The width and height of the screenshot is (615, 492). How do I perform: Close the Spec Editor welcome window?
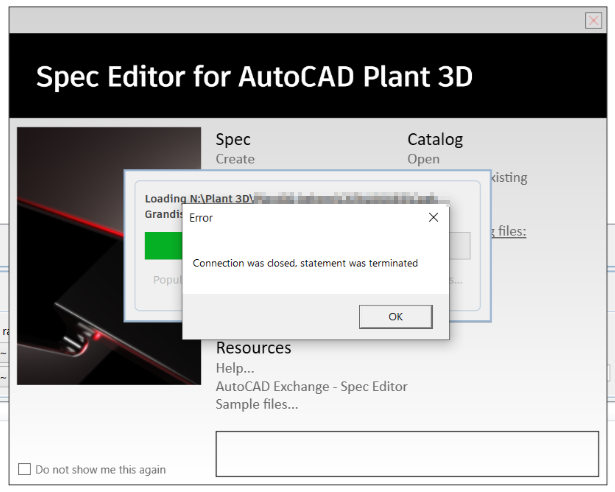(x=593, y=20)
